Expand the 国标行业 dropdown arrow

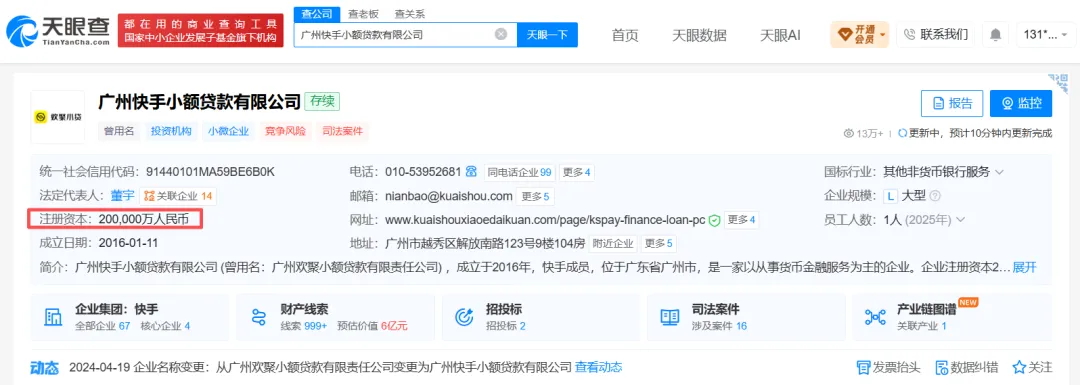(x=999, y=172)
